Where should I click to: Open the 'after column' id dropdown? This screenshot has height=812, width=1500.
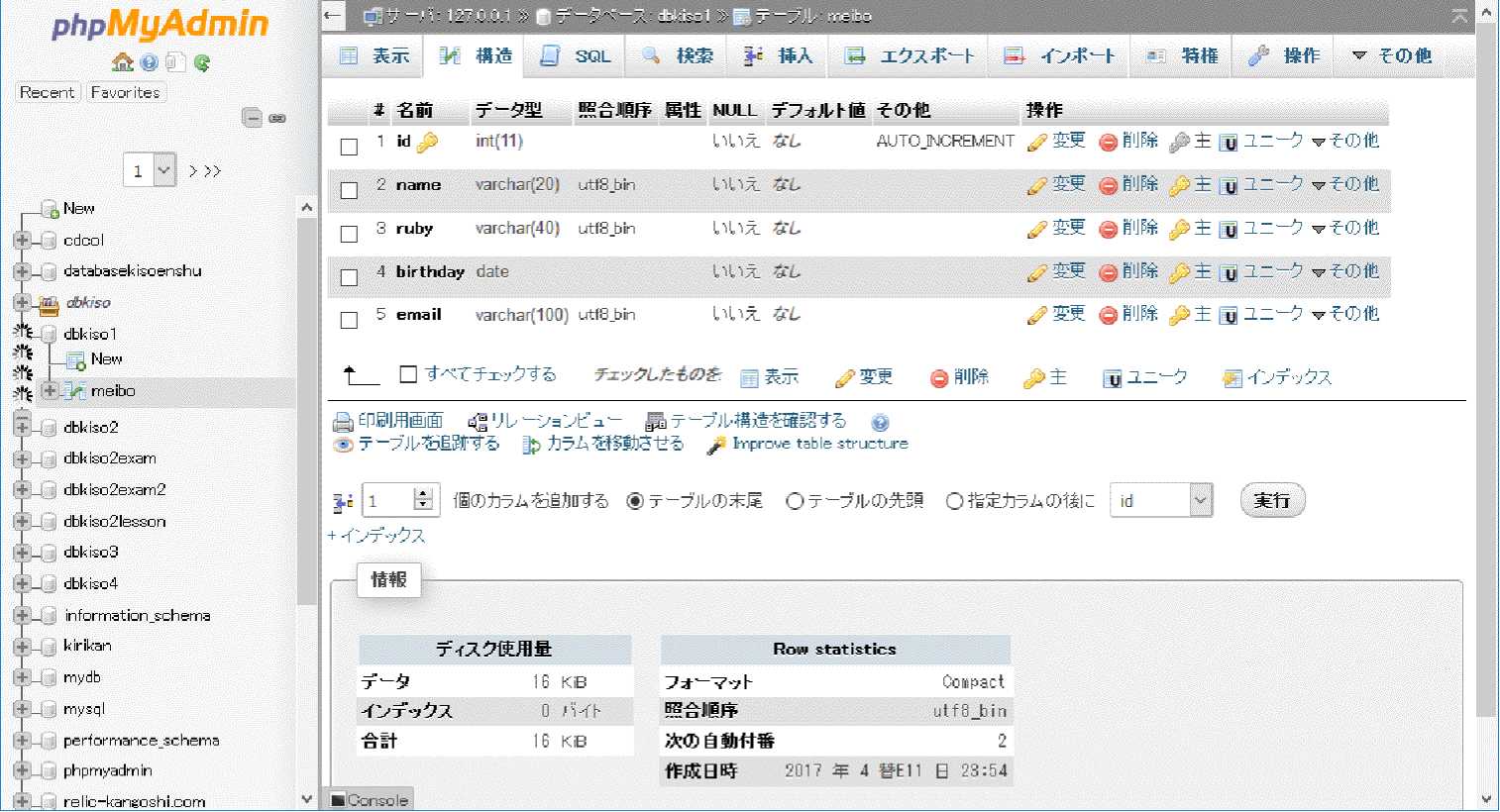click(x=1161, y=501)
